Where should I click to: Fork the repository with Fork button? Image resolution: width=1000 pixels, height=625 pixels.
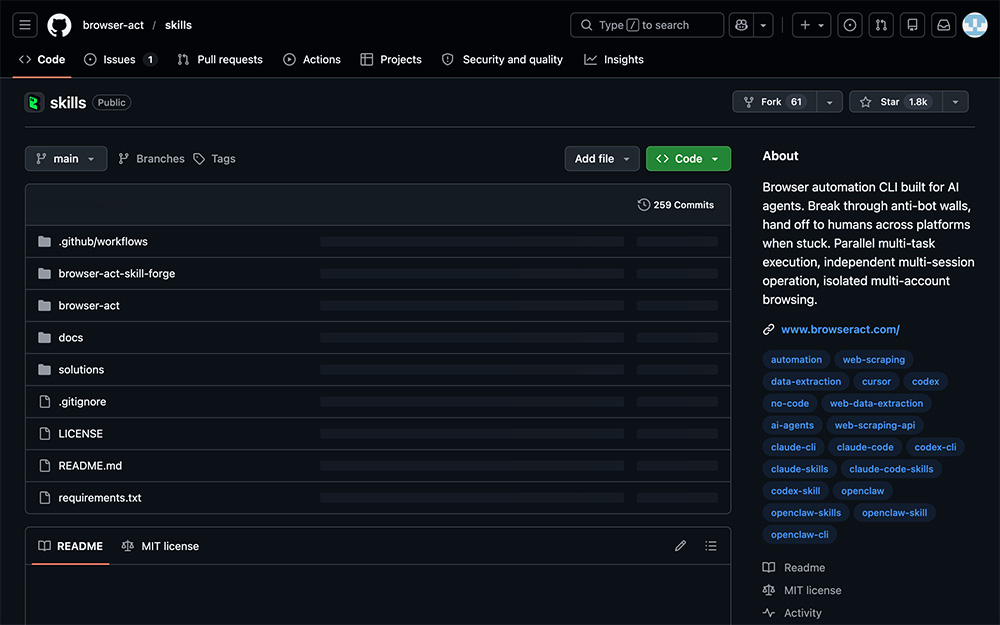pos(774,102)
